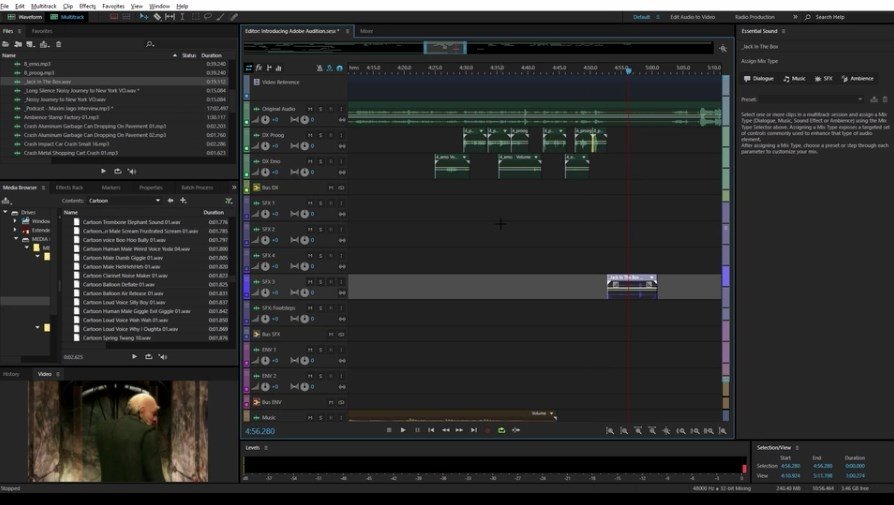The image size is (894, 505).
Task: Start playback with the Play button
Action: (403, 430)
